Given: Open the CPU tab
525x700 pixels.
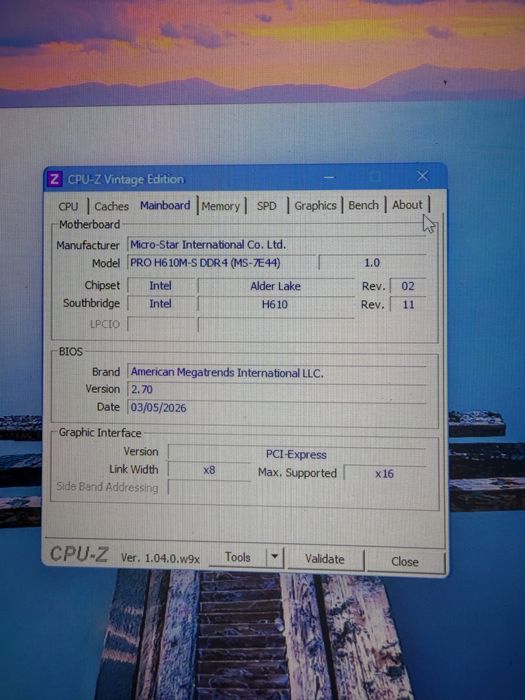Looking at the screenshot, I should click(68, 206).
